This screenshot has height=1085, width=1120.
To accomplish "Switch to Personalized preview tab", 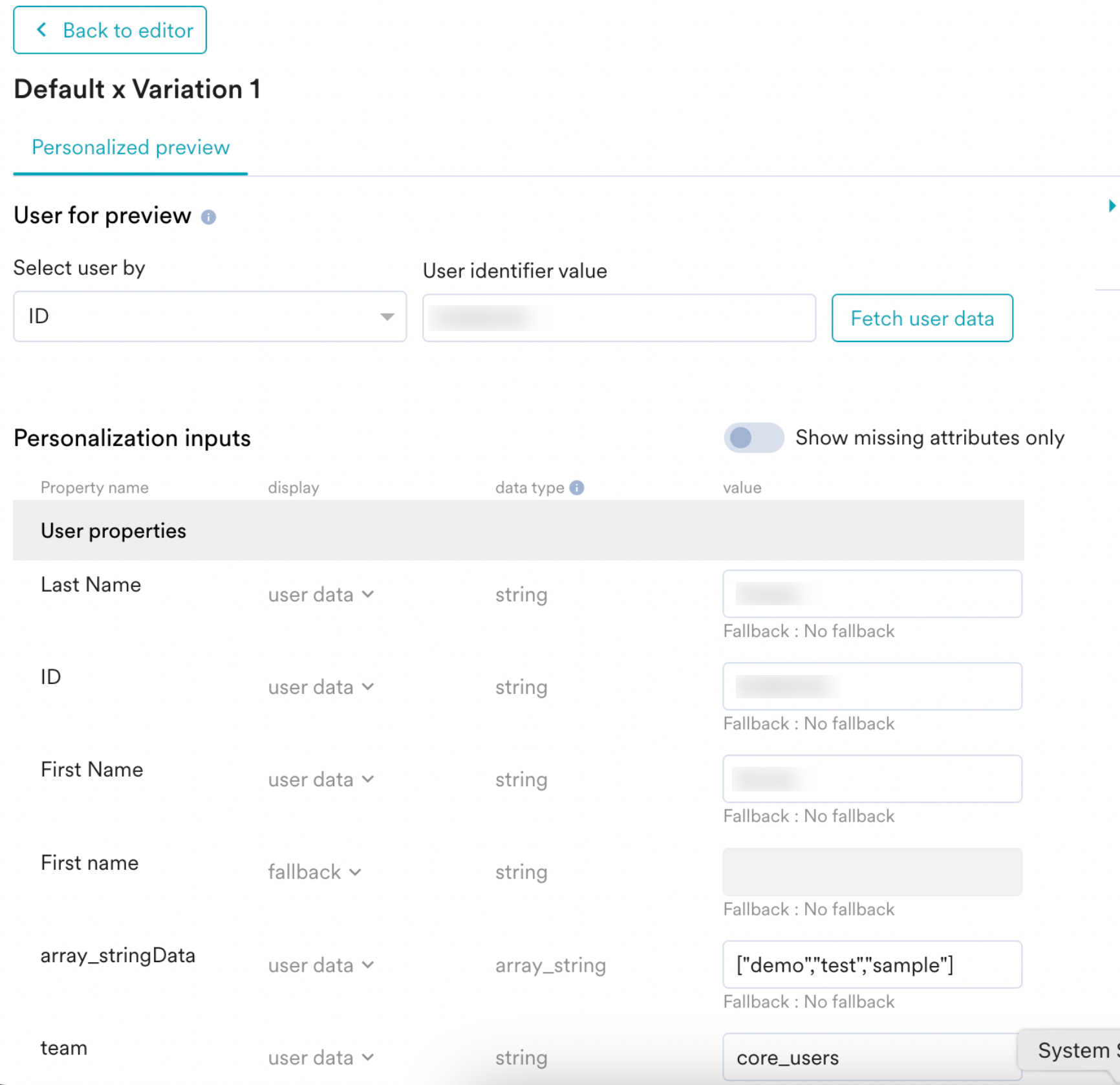I will click(131, 147).
